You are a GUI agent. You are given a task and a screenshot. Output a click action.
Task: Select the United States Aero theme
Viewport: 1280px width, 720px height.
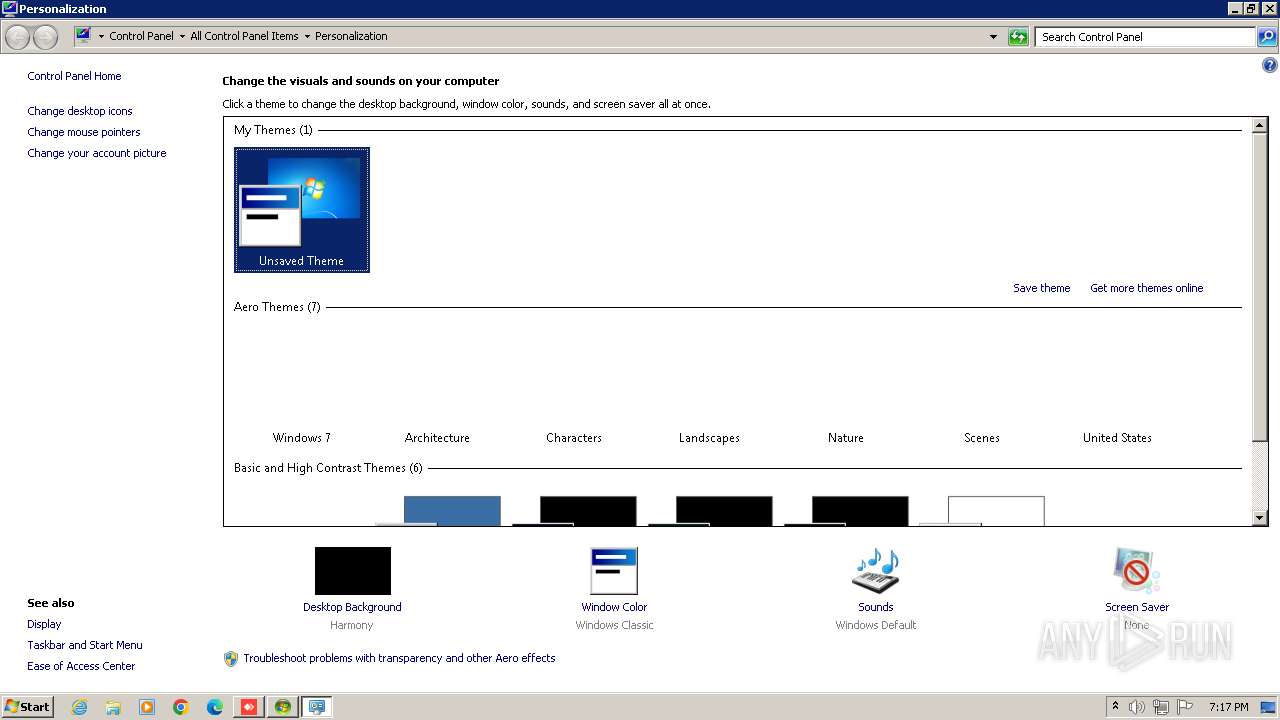tap(1117, 386)
